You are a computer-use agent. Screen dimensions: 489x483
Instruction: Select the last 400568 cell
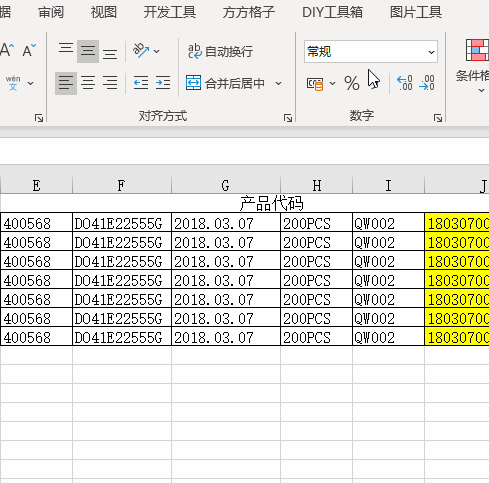click(x=36, y=336)
